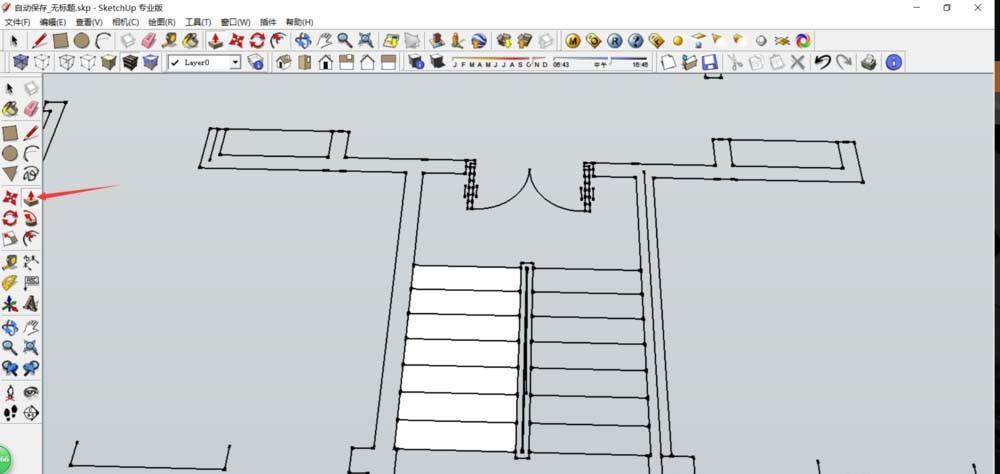1000x474 pixels.
Task: Select the Orbit tool in top toolbar
Action: [x=303, y=41]
